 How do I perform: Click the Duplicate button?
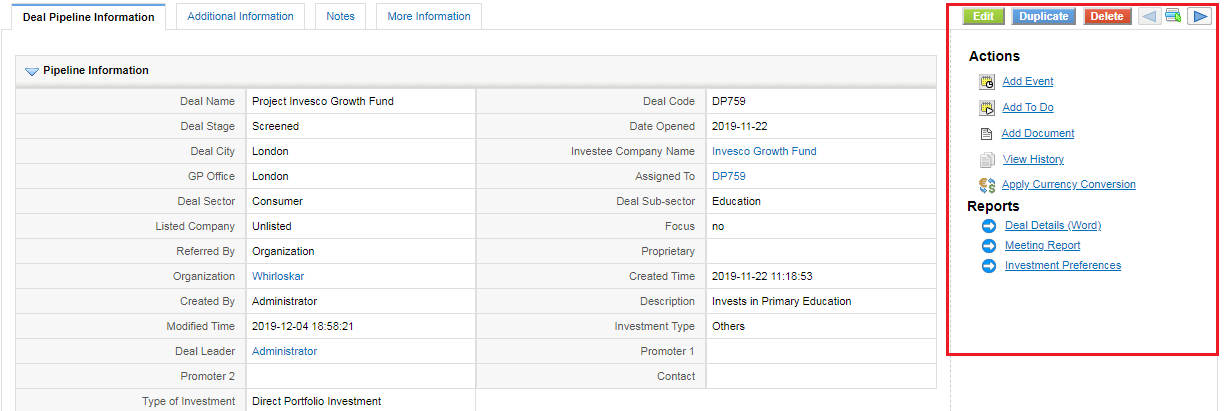[1044, 16]
